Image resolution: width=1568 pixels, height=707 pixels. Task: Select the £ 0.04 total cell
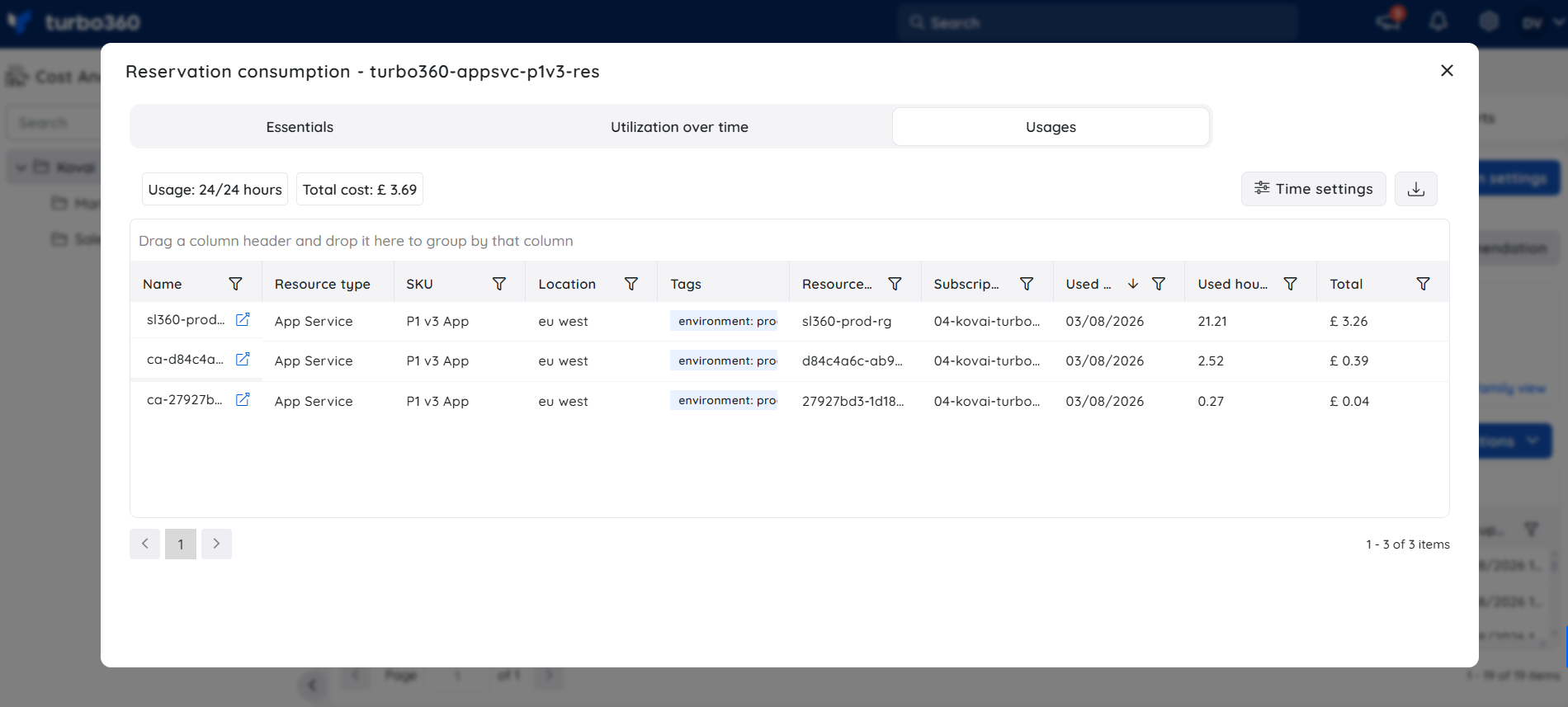(1349, 401)
